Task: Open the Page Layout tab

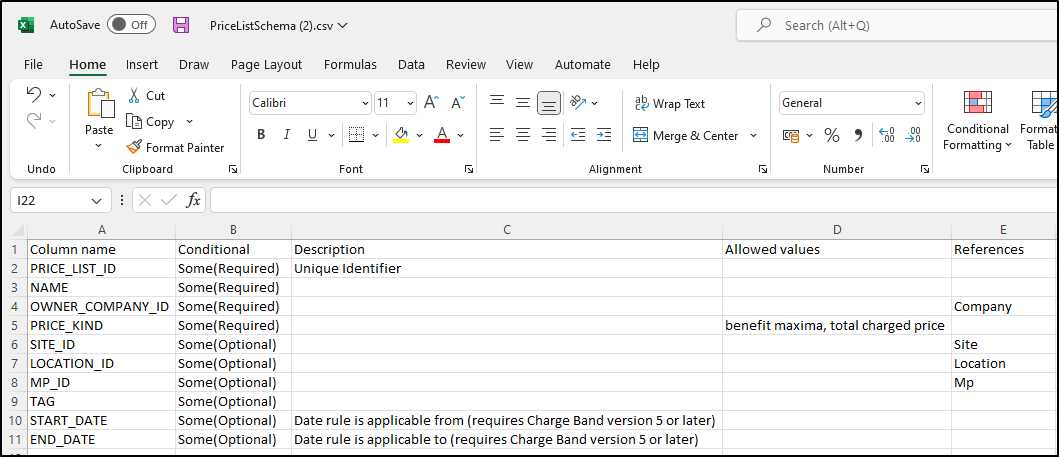Action: [x=266, y=64]
